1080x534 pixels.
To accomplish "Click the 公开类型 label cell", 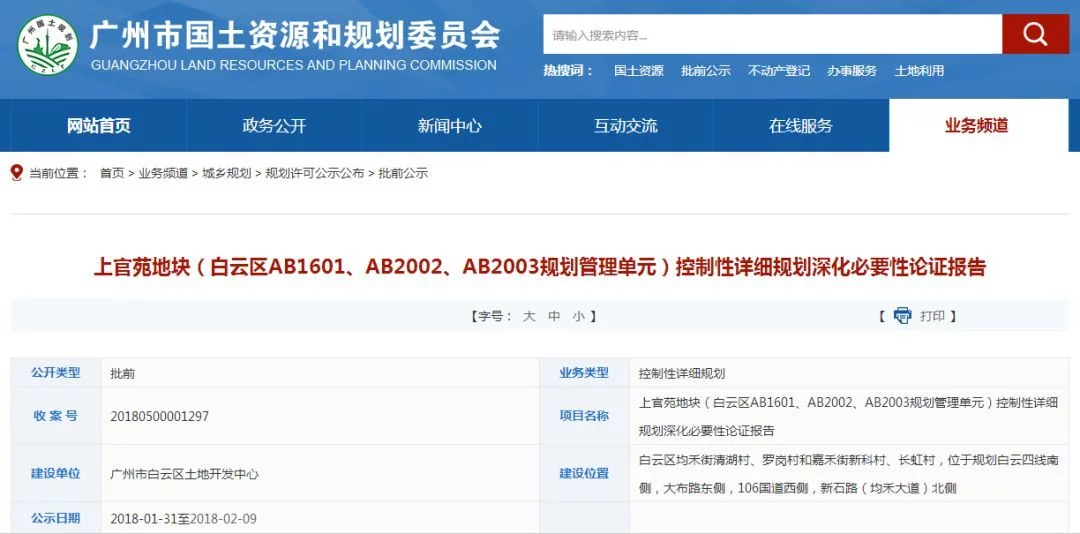I will click(56, 373).
